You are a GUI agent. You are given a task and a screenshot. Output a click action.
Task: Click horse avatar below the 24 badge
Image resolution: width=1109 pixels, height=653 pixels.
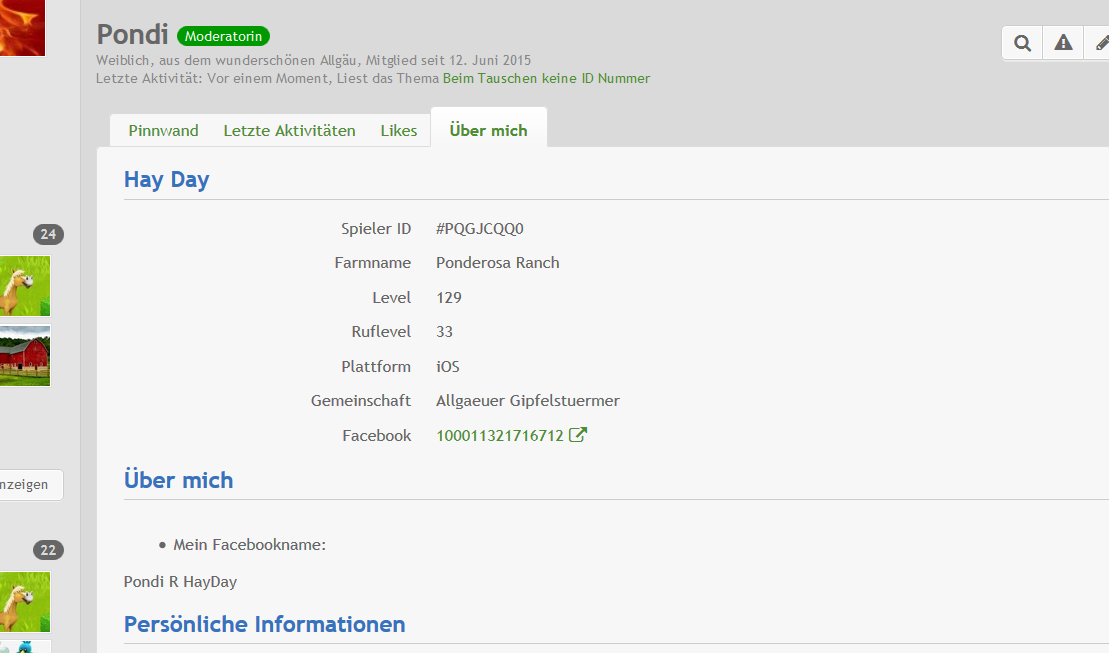(24, 286)
